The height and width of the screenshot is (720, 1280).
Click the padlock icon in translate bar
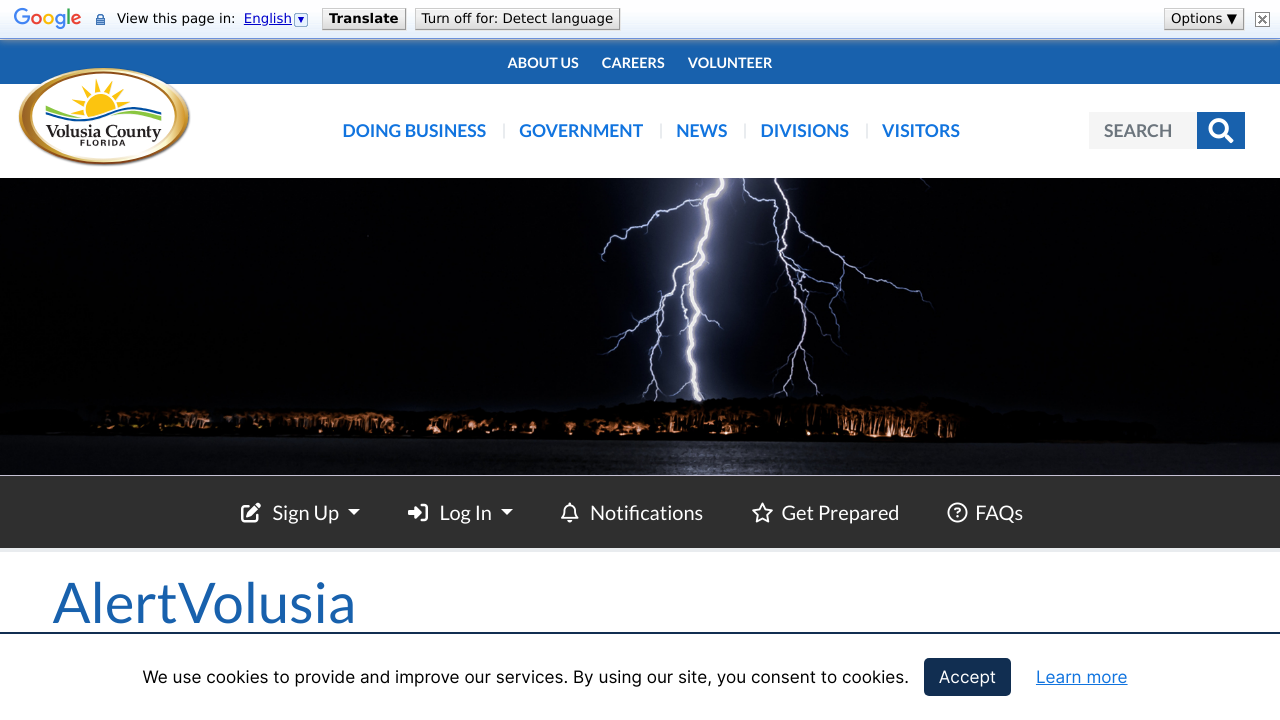(x=100, y=19)
